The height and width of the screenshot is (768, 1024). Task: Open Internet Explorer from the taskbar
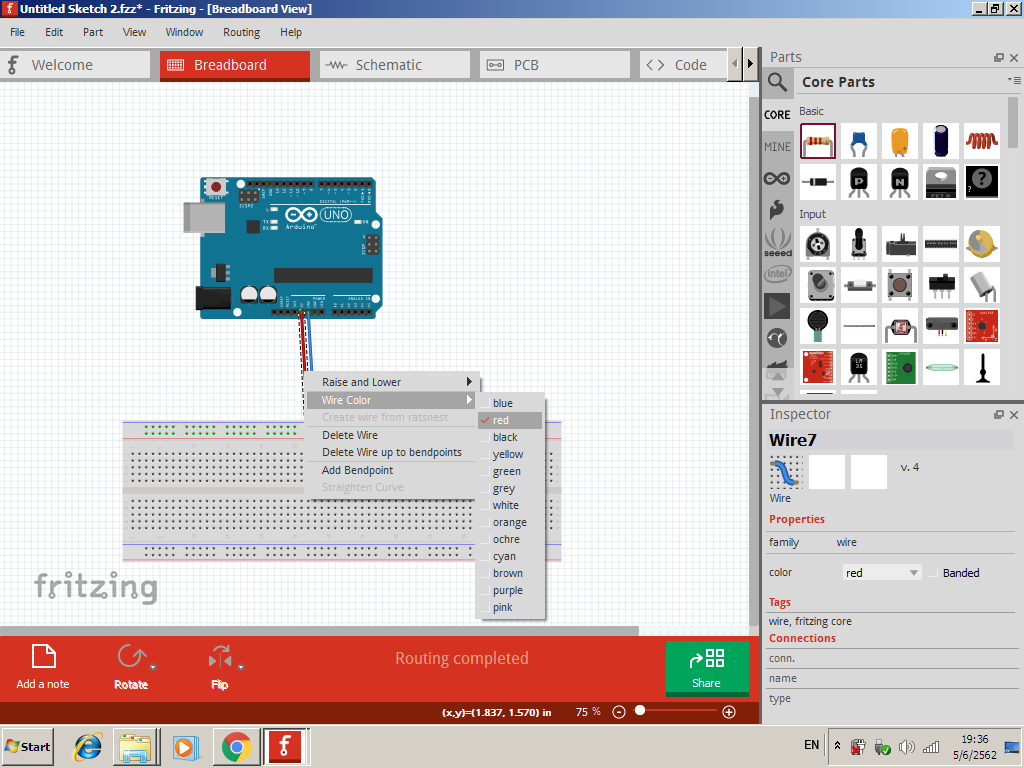(x=88, y=747)
